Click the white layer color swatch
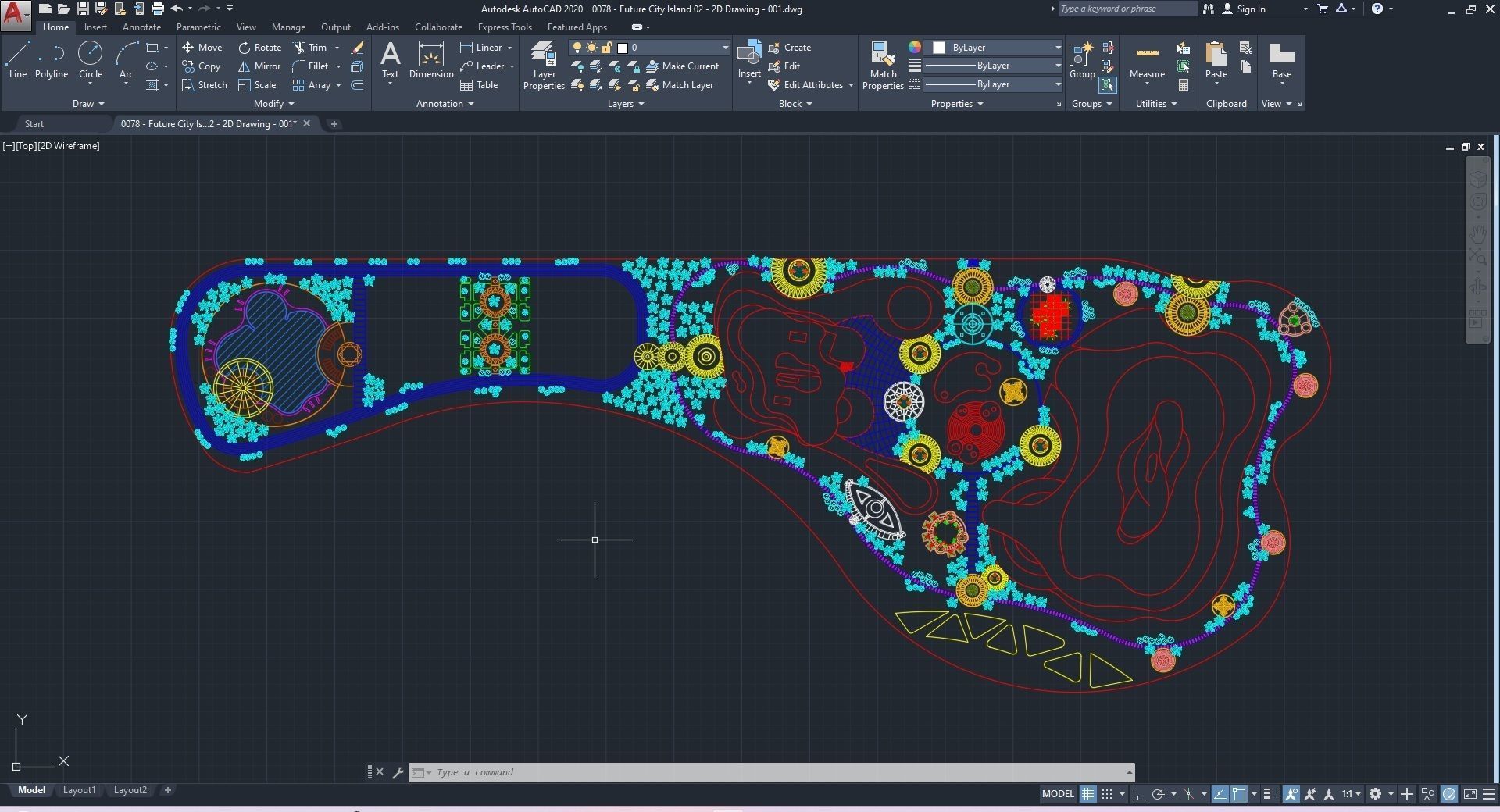The height and width of the screenshot is (812, 1500). point(623,48)
